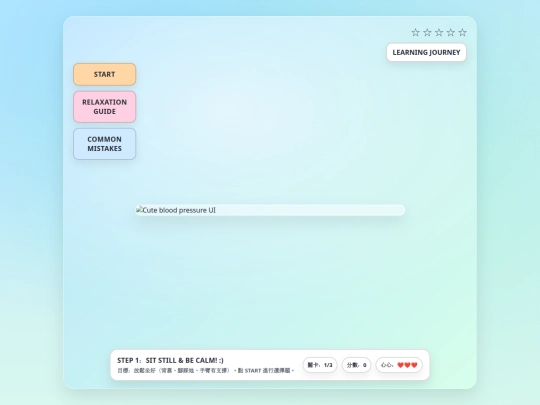Open the Learning Journey panel

426,52
